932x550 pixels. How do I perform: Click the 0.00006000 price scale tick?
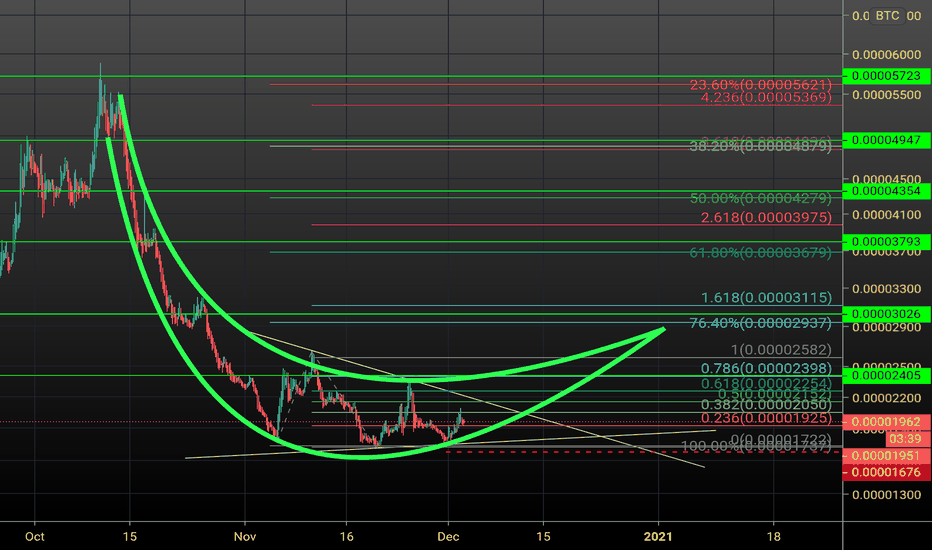[886, 55]
